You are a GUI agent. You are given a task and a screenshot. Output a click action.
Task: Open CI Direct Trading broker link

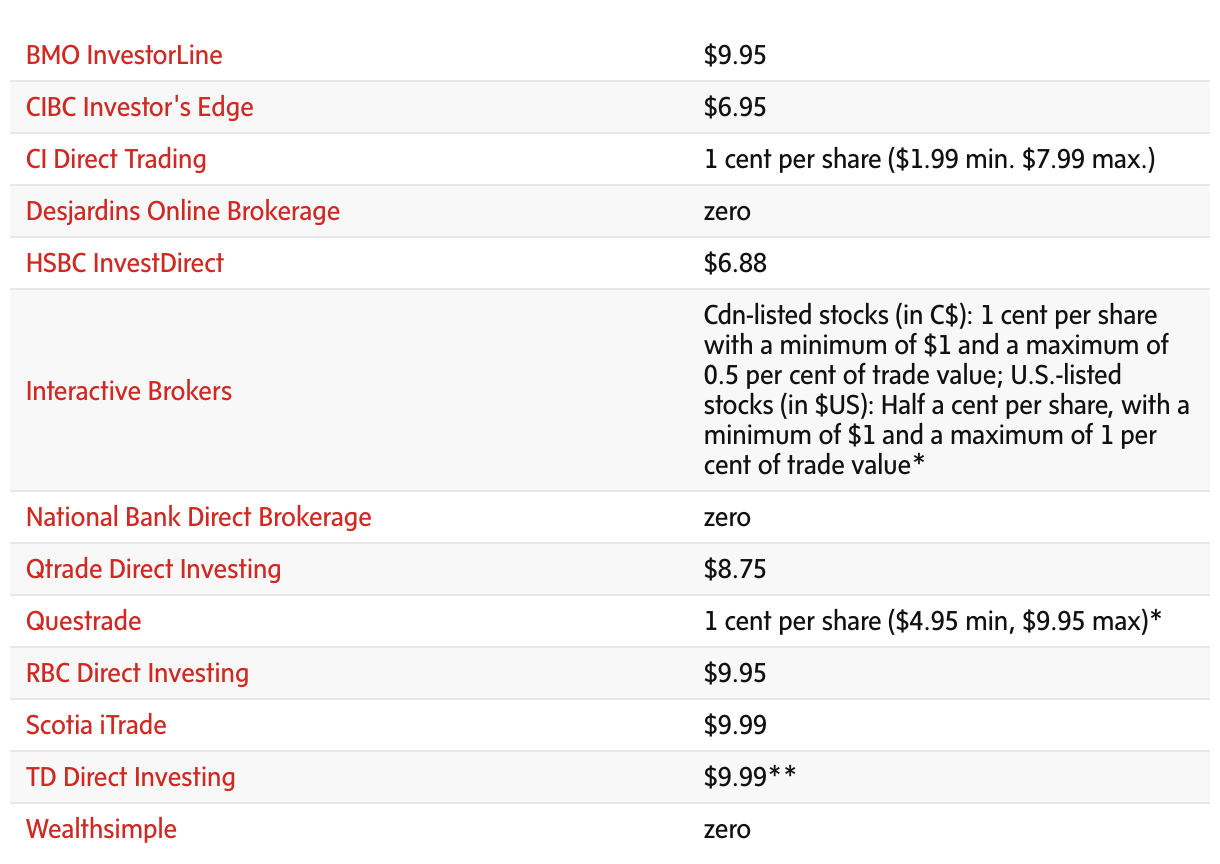tap(116, 159)
